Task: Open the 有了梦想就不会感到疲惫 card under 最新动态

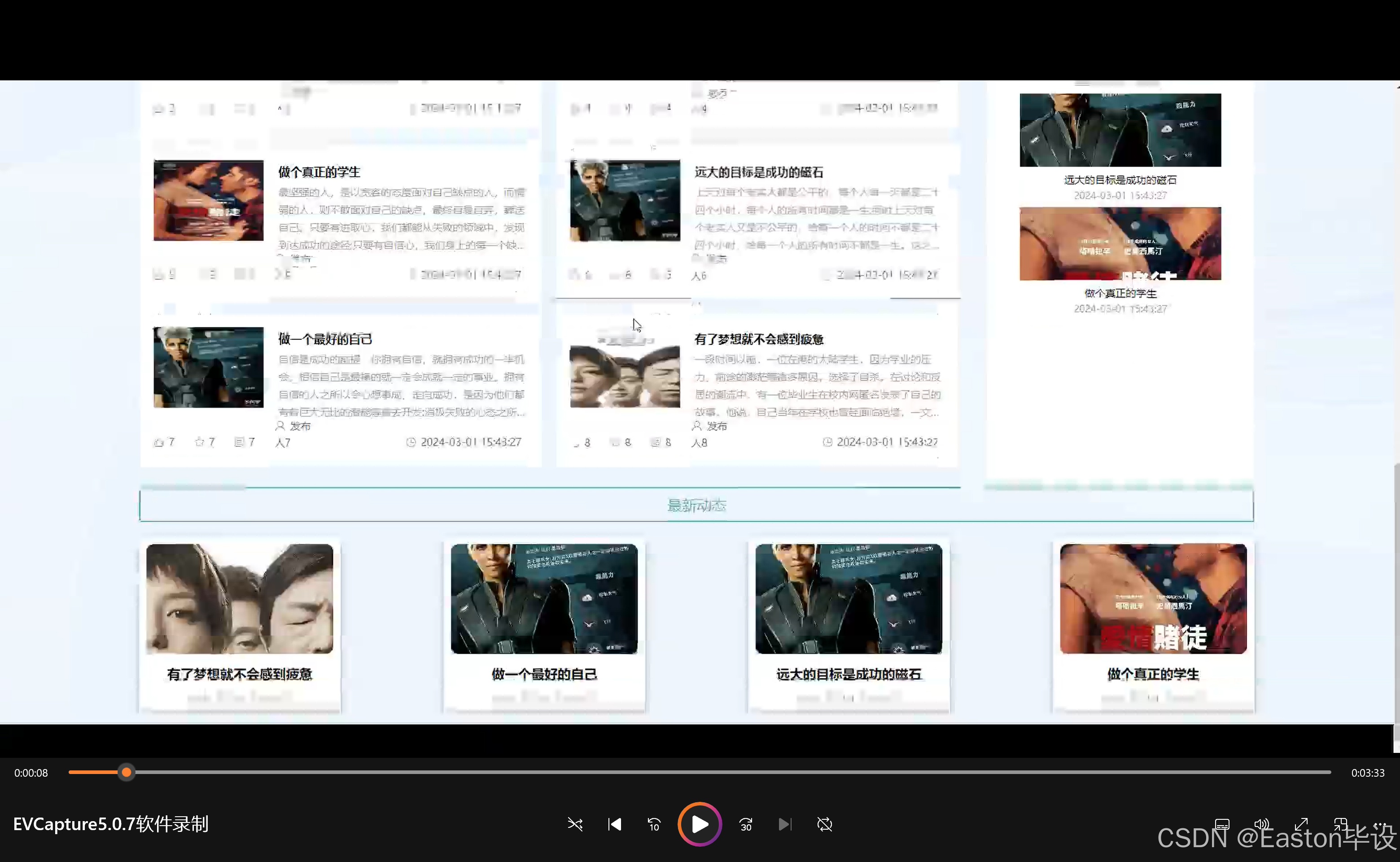Action: [239, 626]
